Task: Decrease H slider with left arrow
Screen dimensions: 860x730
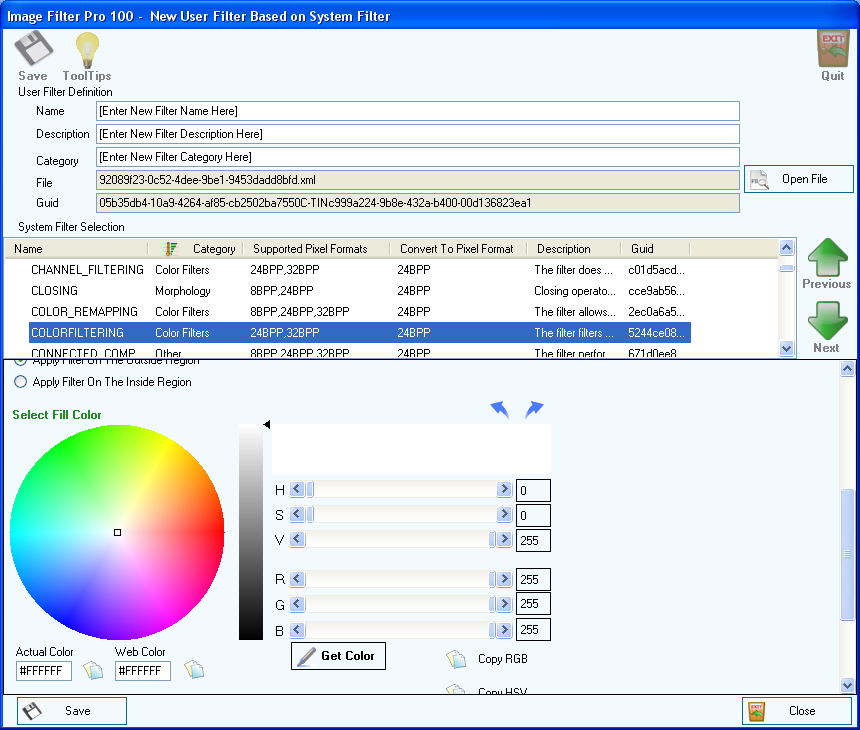Action: pyautogui.click(x=297, y=489)
